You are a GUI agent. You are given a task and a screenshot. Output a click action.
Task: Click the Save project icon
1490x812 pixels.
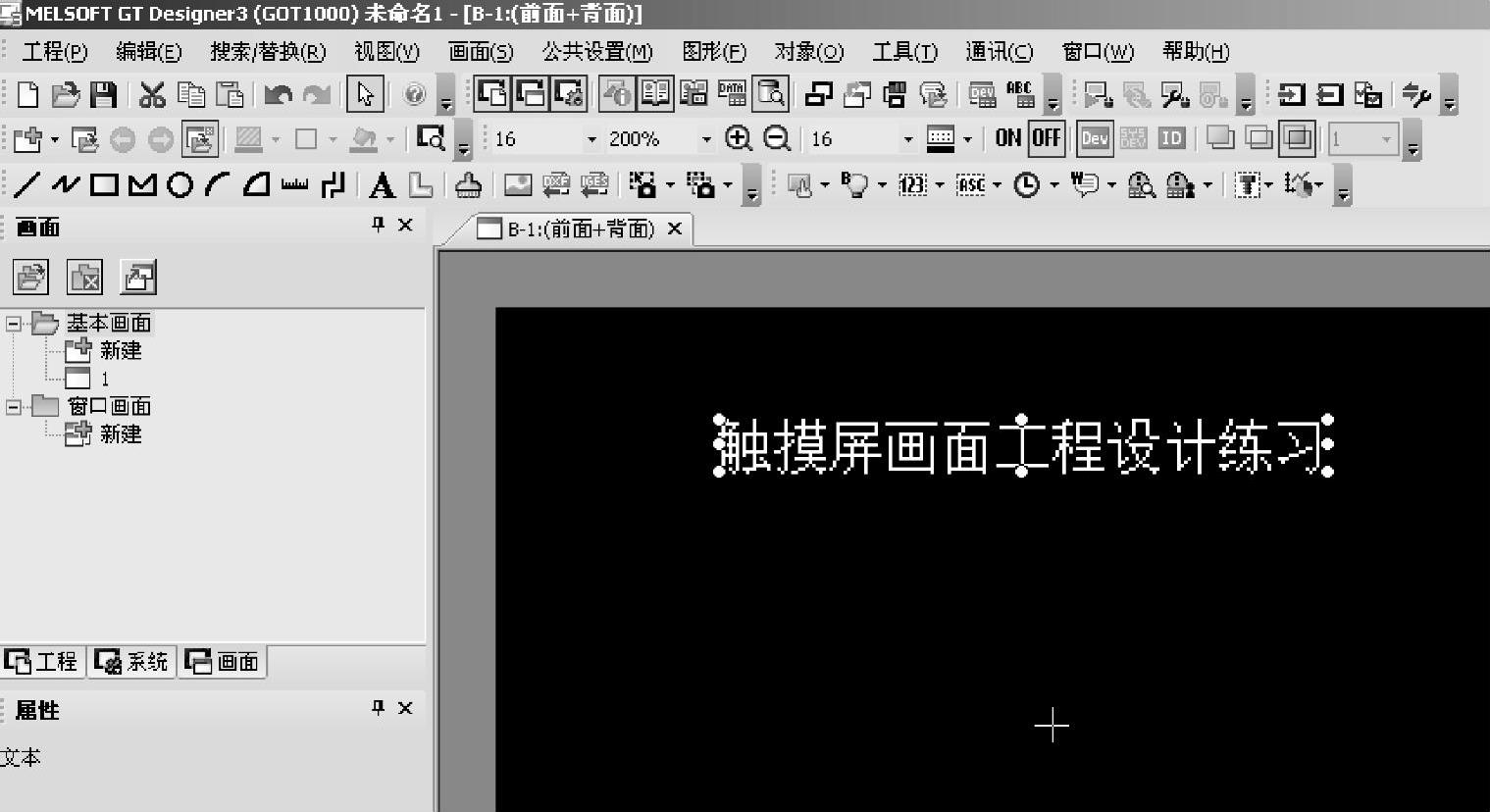(103, 94)
